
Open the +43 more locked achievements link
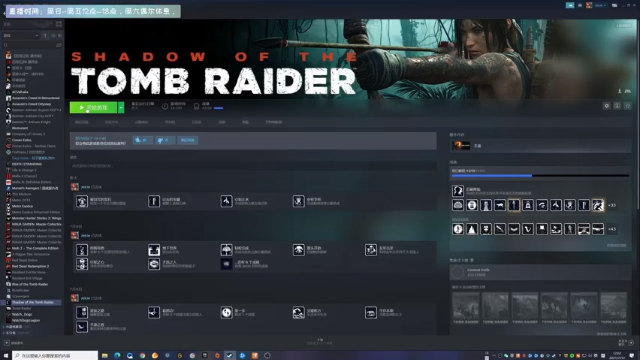point(612,229)
